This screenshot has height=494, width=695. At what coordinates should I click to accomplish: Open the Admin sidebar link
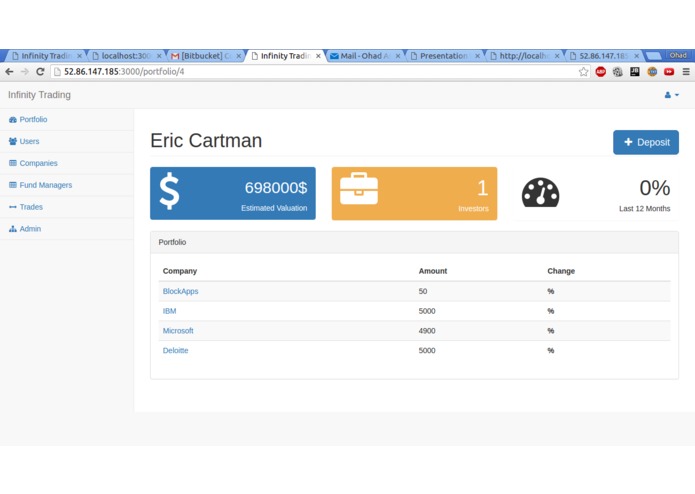click(30, 229)
